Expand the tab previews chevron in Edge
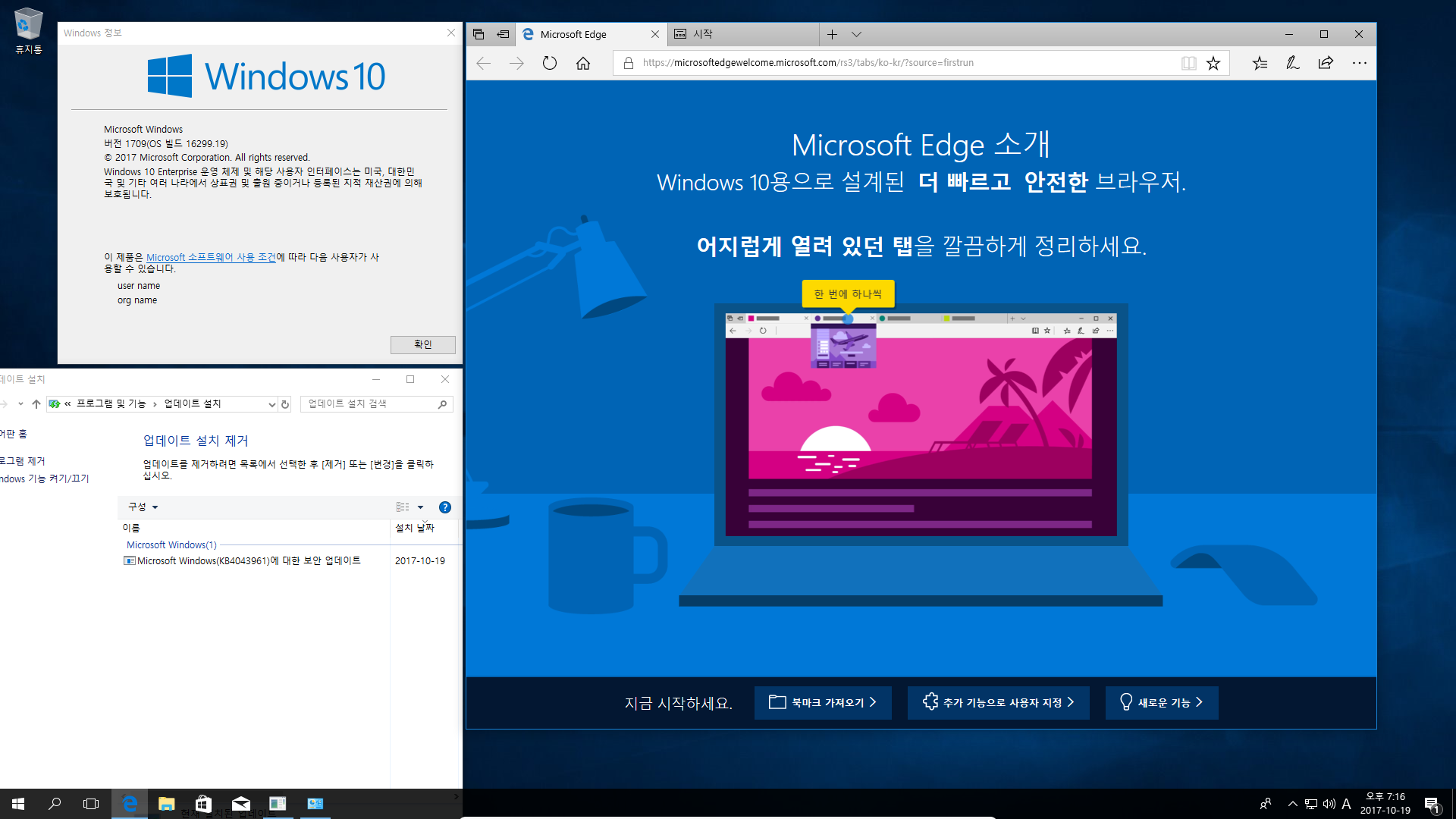 click(856, 34)
